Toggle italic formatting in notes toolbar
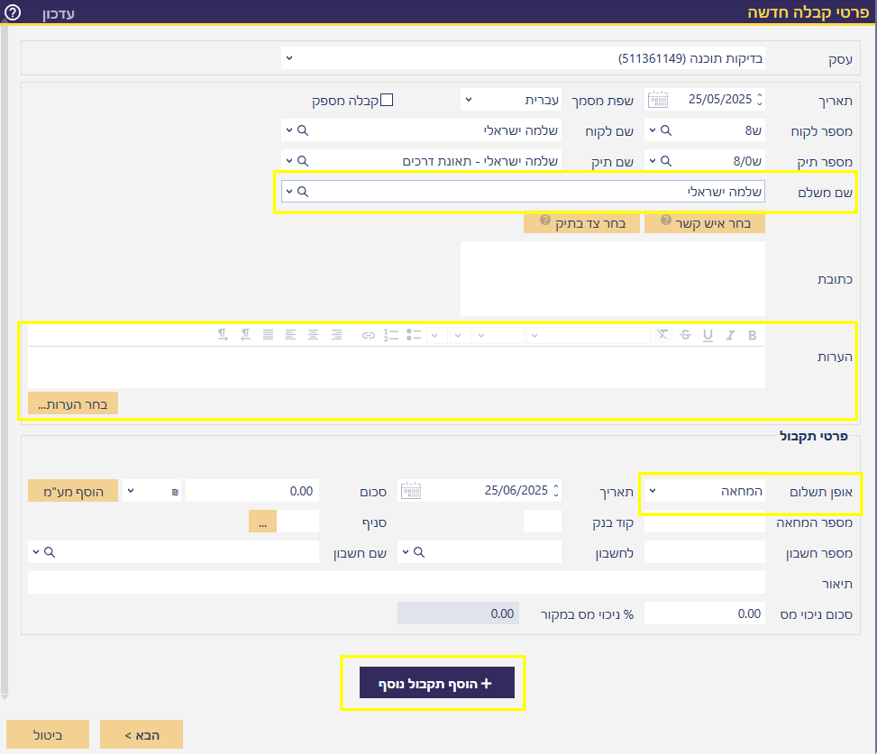878x754 pixels. [x=730, y=335]
